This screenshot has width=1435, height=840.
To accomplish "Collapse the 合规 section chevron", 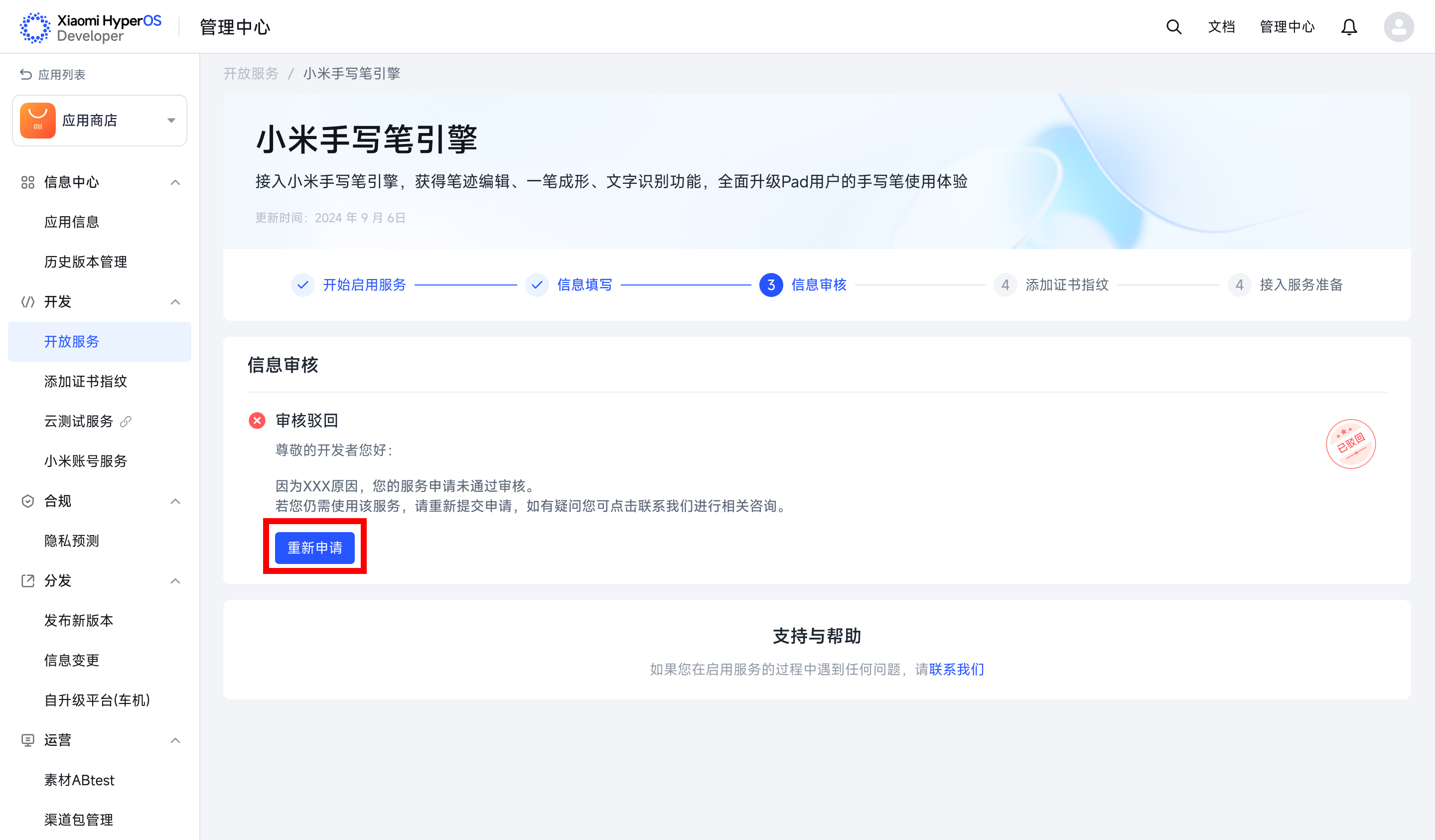I will (x=175, y=501).
